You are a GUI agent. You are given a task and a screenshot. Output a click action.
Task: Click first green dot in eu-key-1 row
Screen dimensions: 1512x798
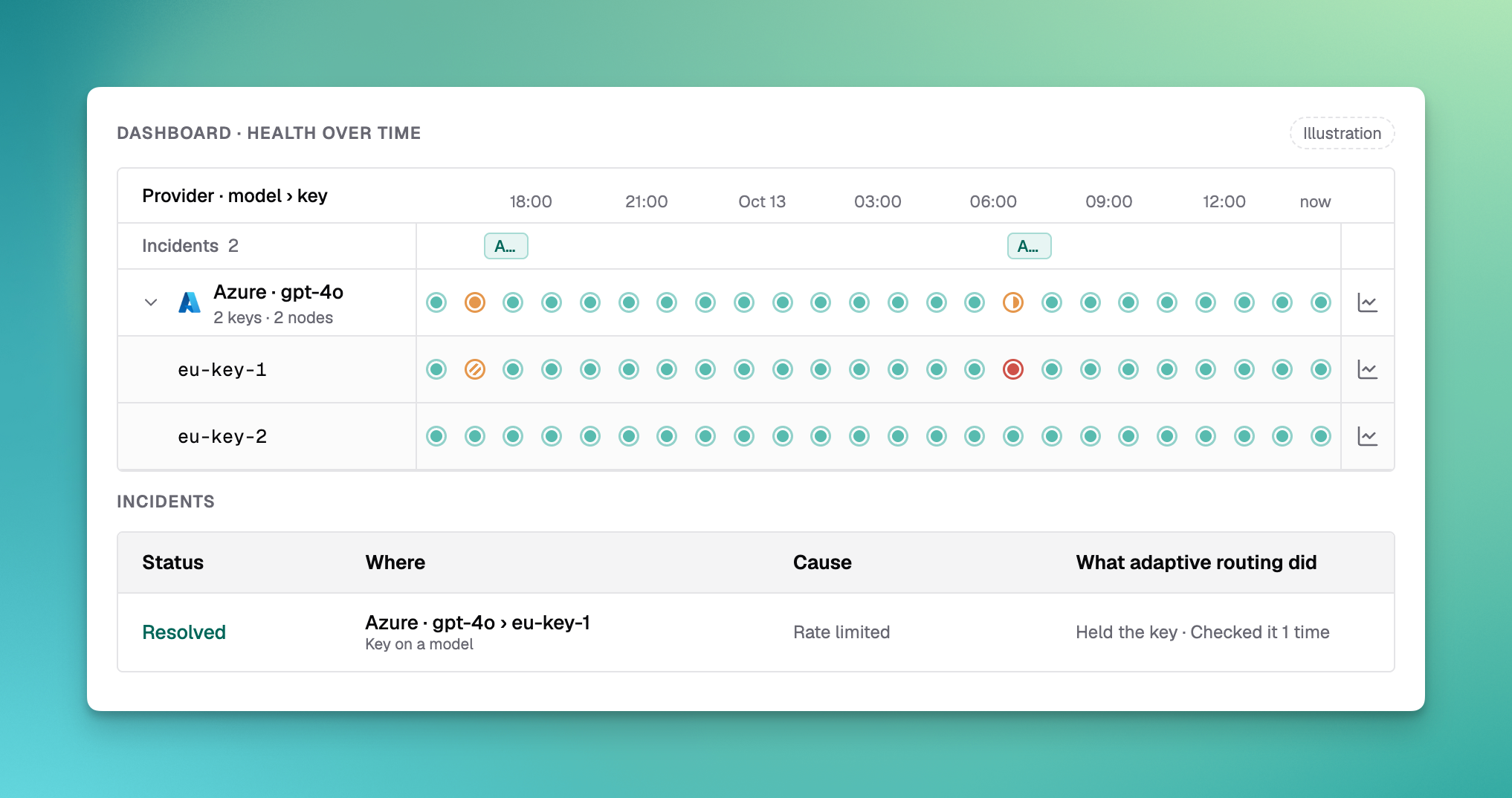click(x=436, y=369)
